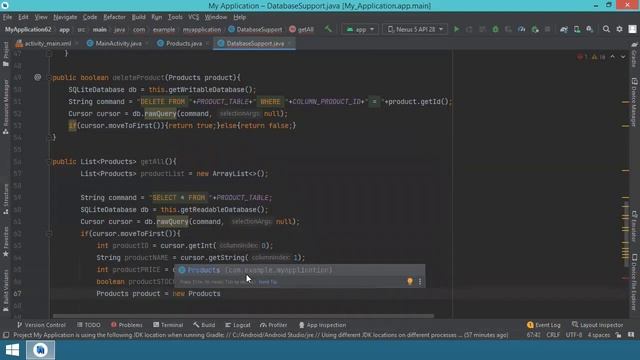Open the Device Manager toolbar icon
This screenshot has height=360, width=640.
pos(577,29)
